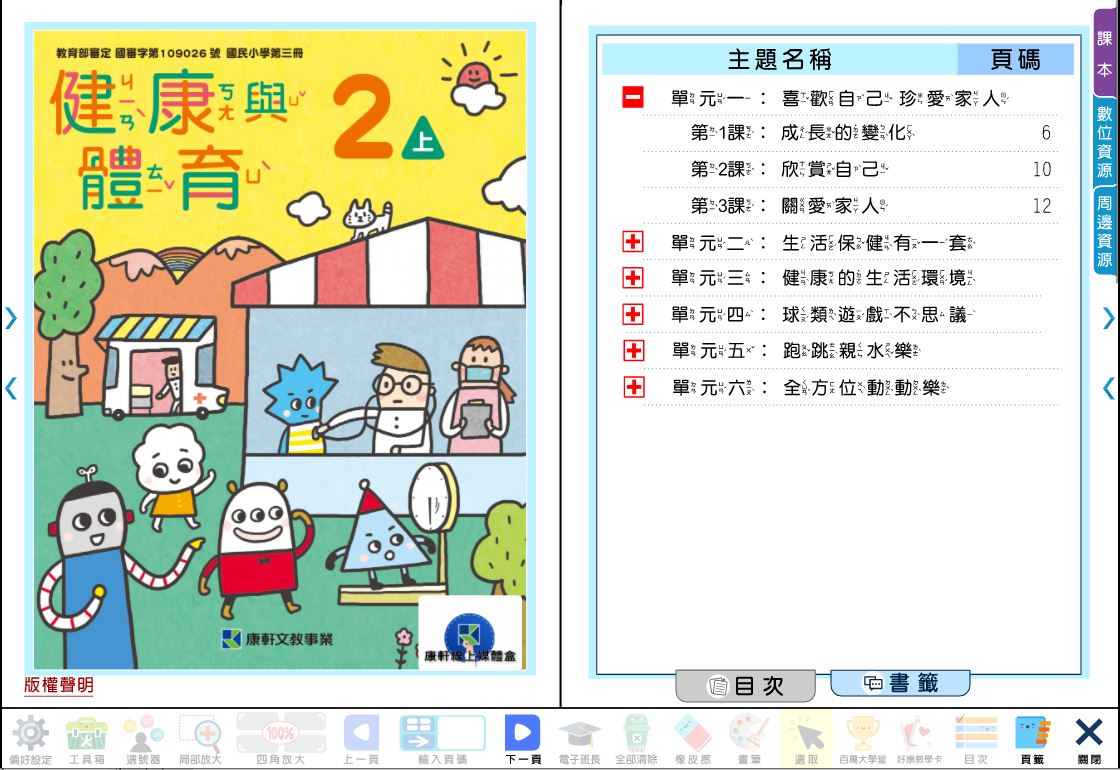Click 全部清除 trash can icon
Screen dimensions: 1120x770
636,739
